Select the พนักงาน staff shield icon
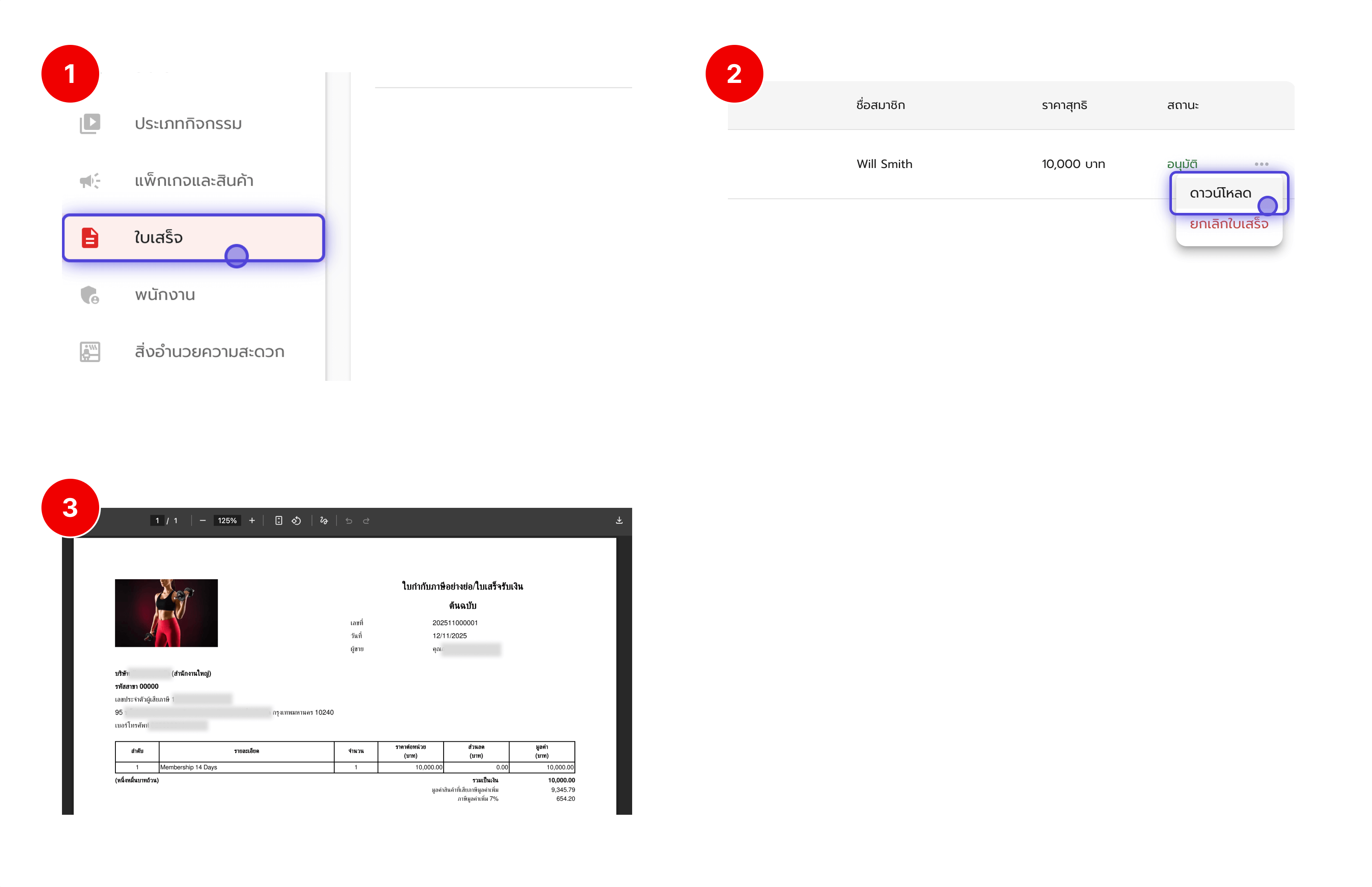The width and height of the screenshot is (1372, 887). [89, 295]
